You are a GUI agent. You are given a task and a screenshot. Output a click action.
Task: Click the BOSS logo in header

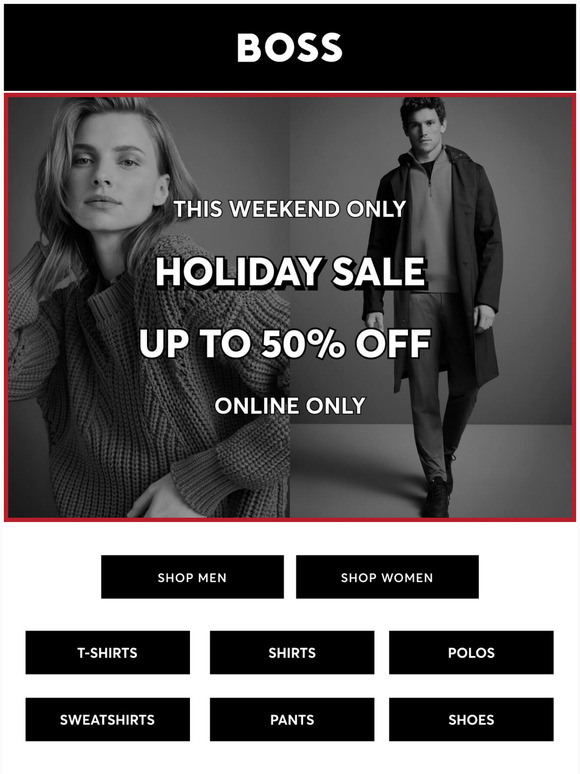click(x=290, y=48)
